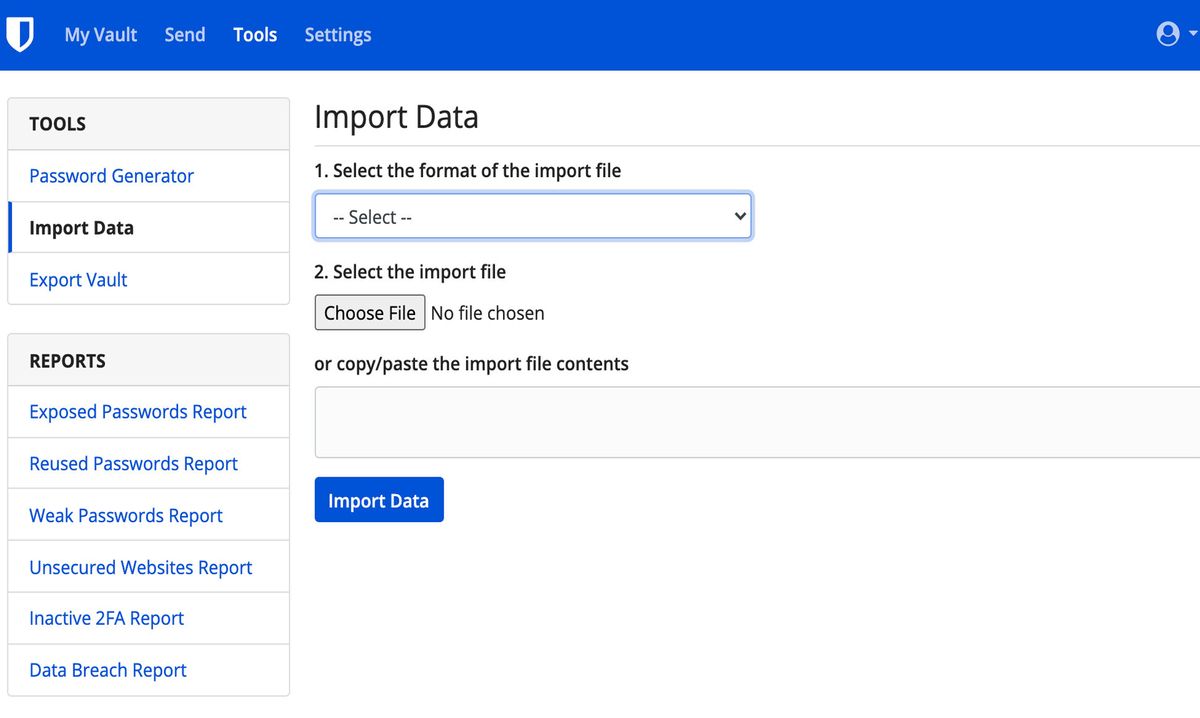This screenshot has width=1200, height=718.
Task: View the Reused Passwords Report
Action: (133, 463)
